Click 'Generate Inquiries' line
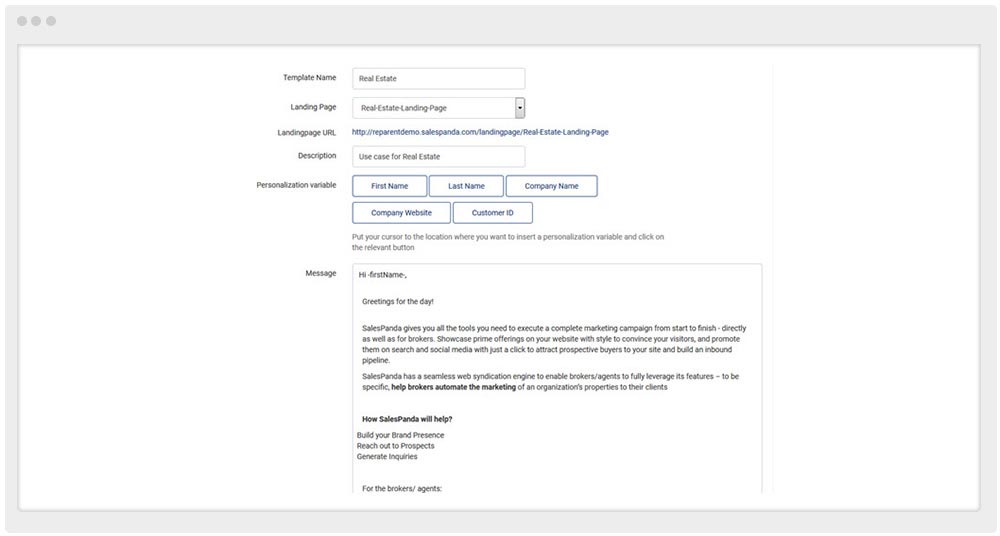This screenshot has width=1000, height=536. pos(387,457)
